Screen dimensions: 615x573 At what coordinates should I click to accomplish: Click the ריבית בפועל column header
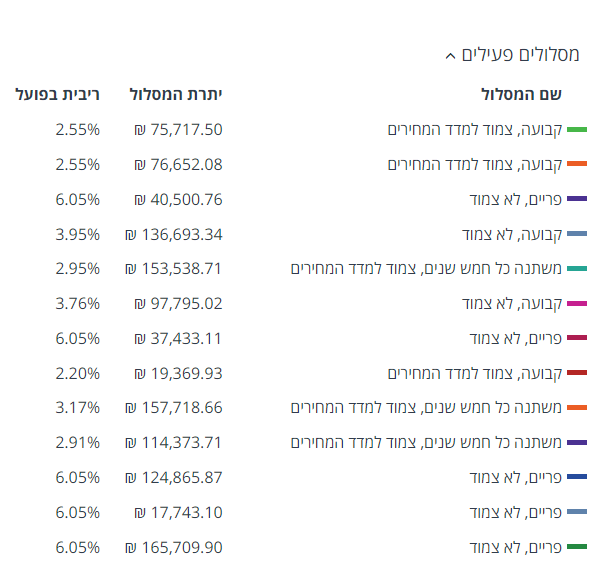coord(58,95)
